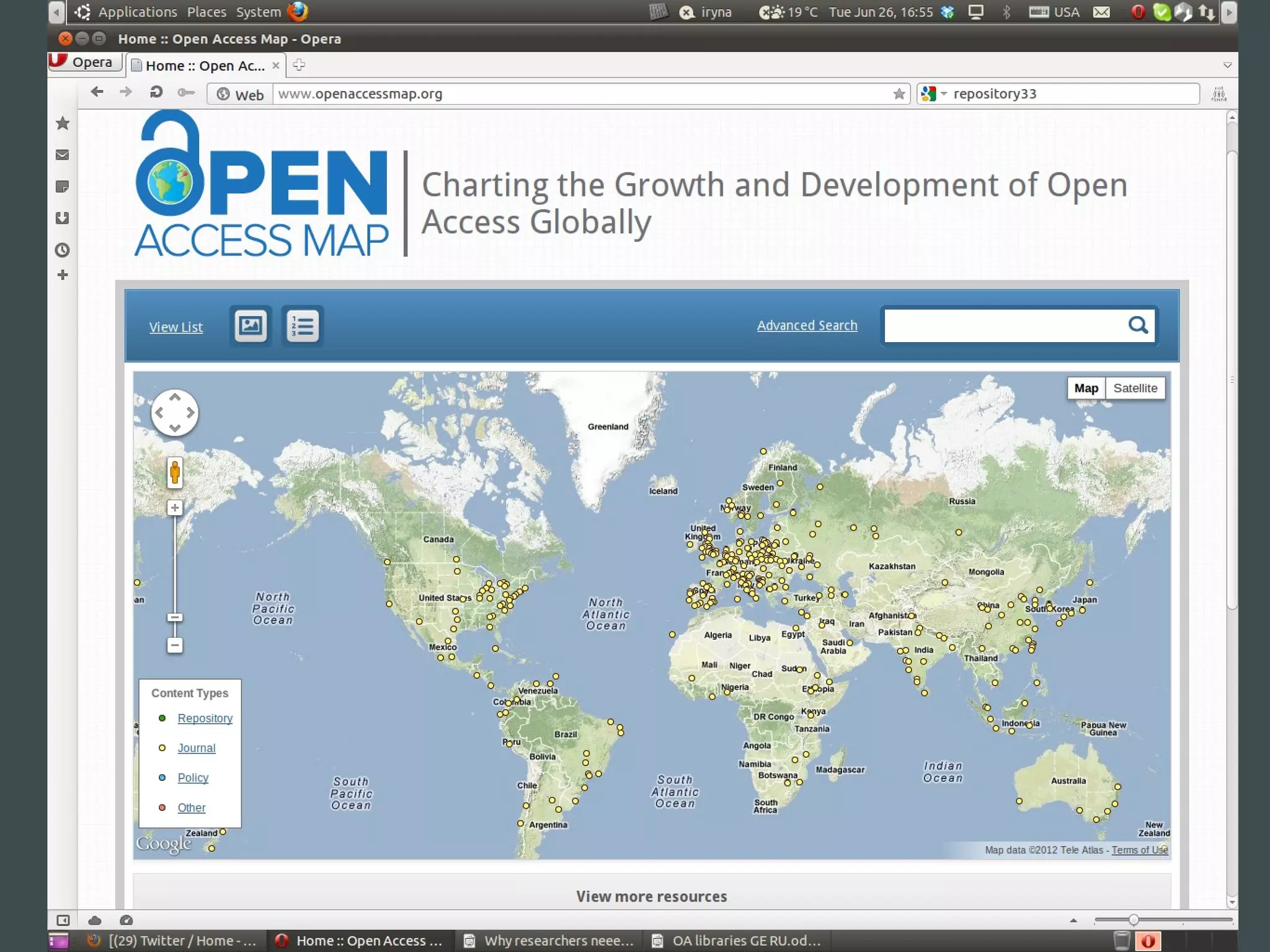Open the Applications menu

point(137,12)
